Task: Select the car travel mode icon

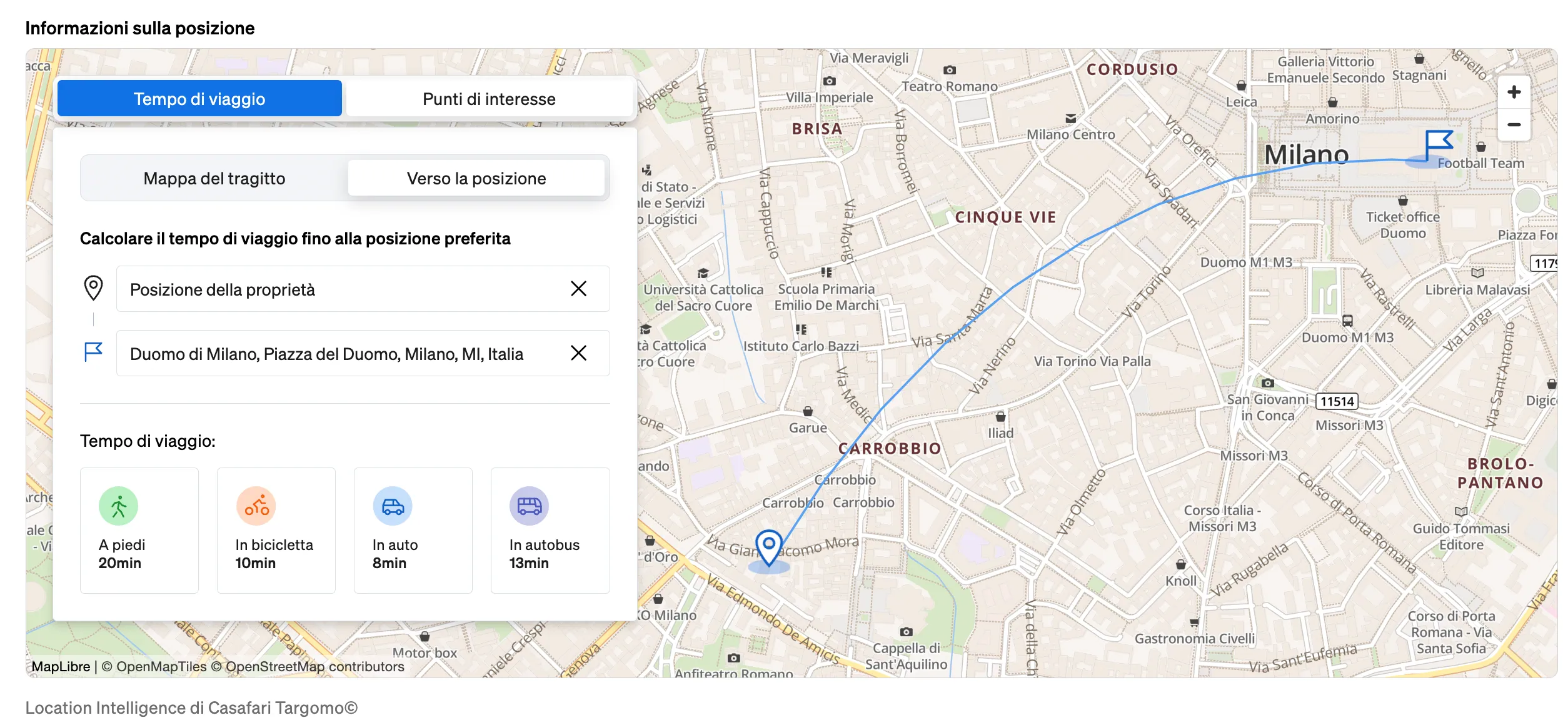Action: point(393,506)
